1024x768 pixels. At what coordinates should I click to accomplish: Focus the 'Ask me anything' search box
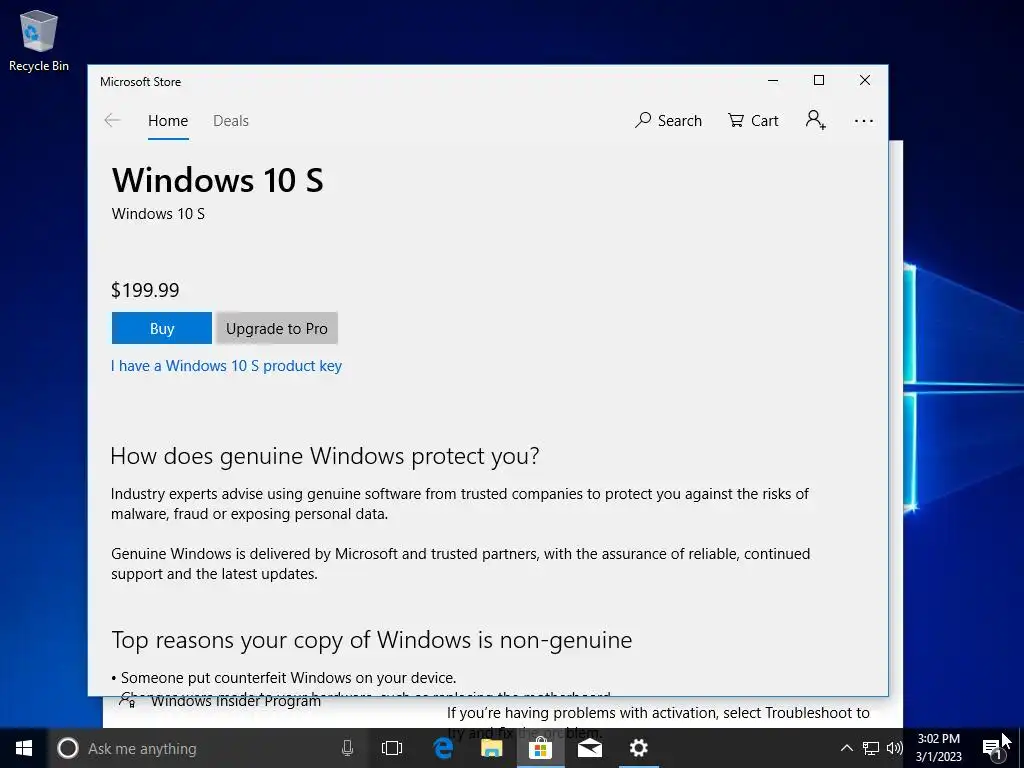[x=206, y=748]
